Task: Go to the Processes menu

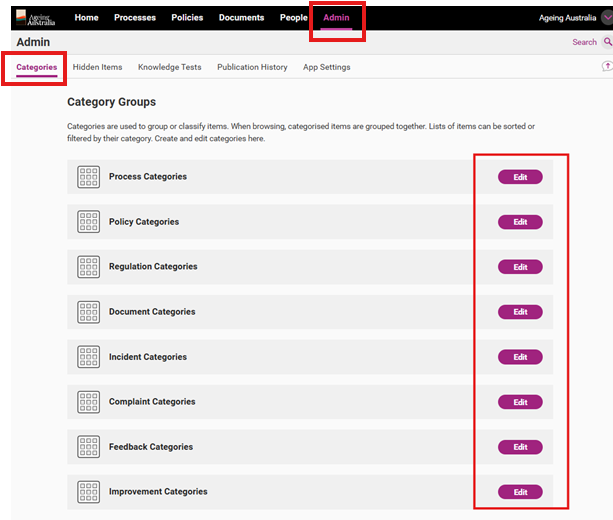Action: click(x=135, y=18)
